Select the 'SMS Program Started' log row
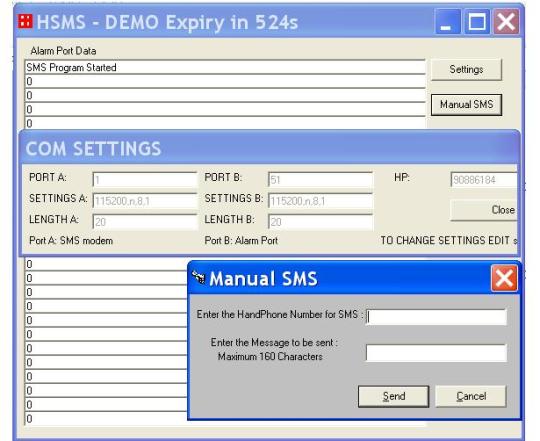The height and width of the screenshot is (441, 540). click(225, 67)
